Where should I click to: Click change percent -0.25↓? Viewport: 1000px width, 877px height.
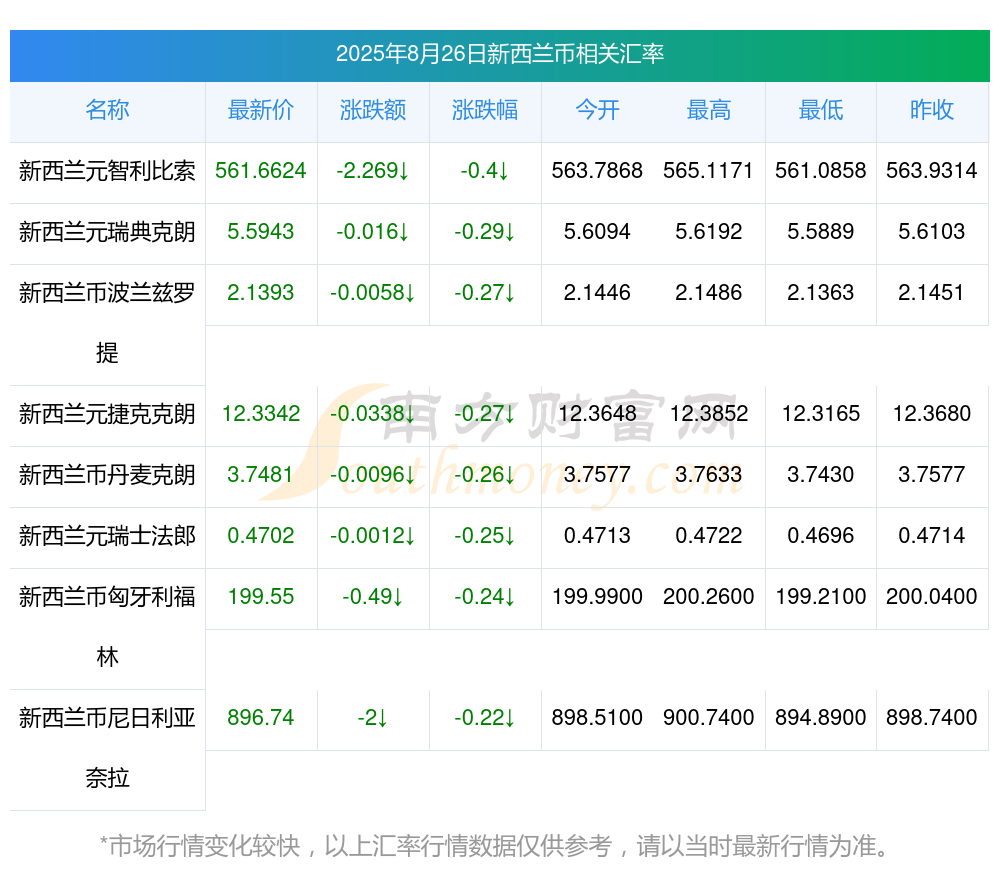pos(485,536)
